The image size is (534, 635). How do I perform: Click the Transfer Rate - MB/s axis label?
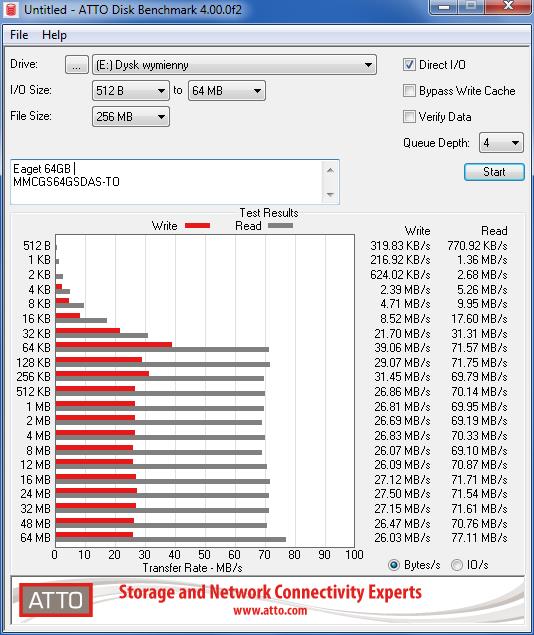[192, 568]
